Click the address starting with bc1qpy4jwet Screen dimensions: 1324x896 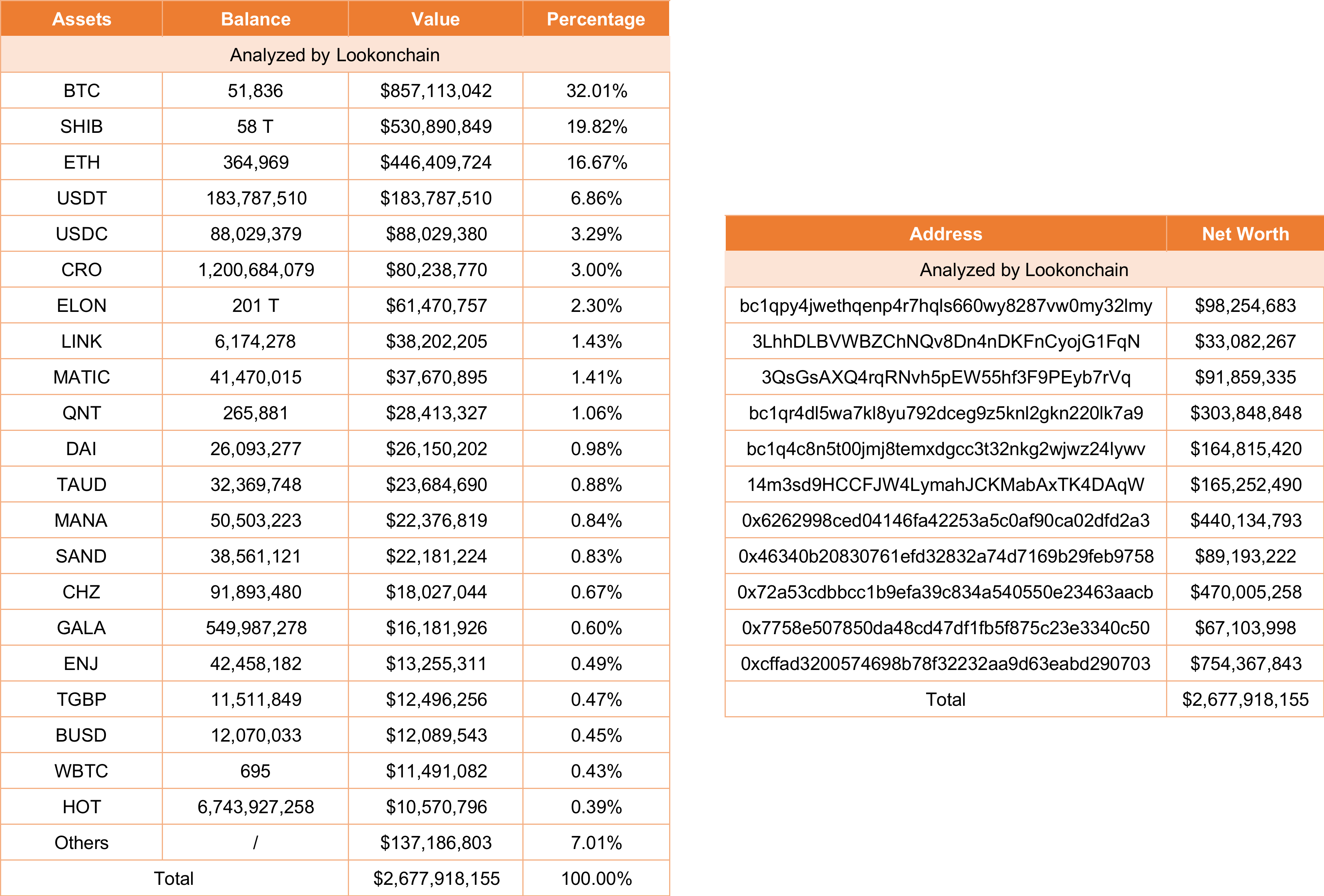click(945, 306)
